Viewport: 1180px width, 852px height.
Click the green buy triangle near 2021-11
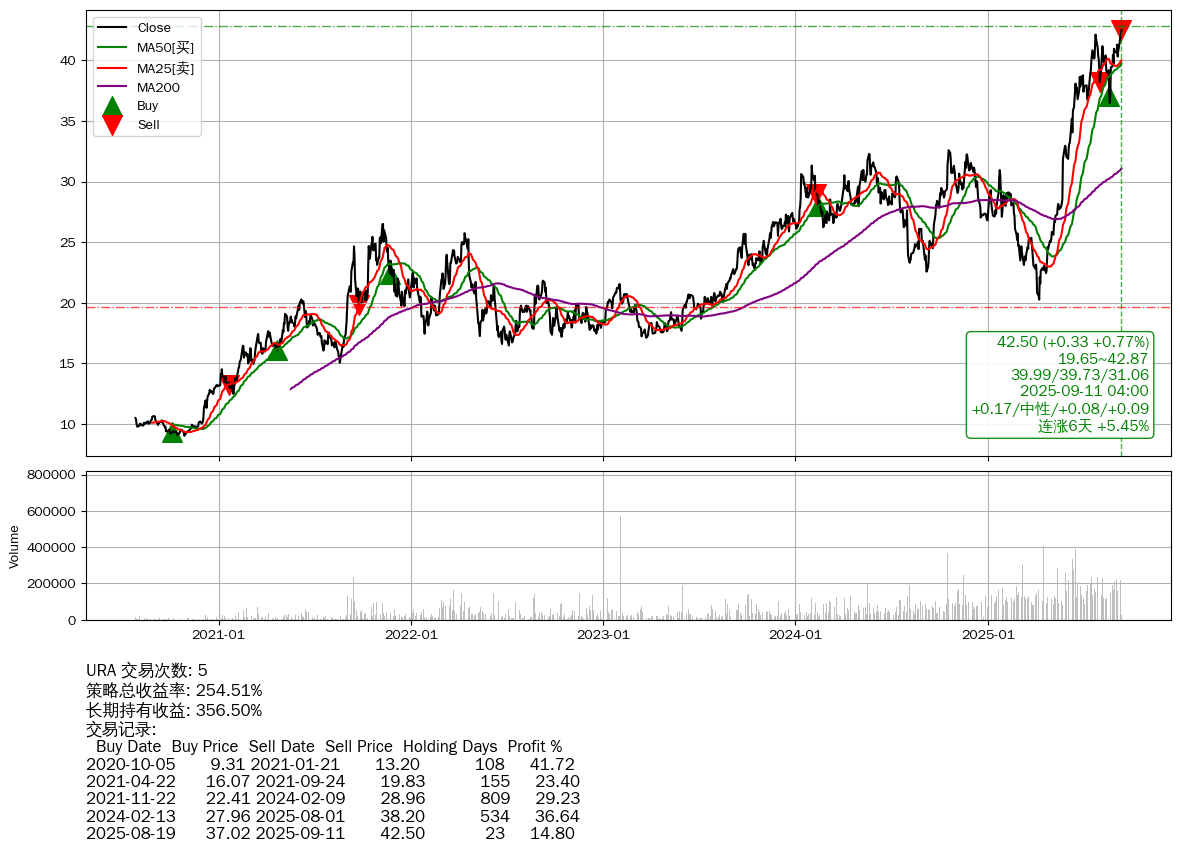point(388,274)
